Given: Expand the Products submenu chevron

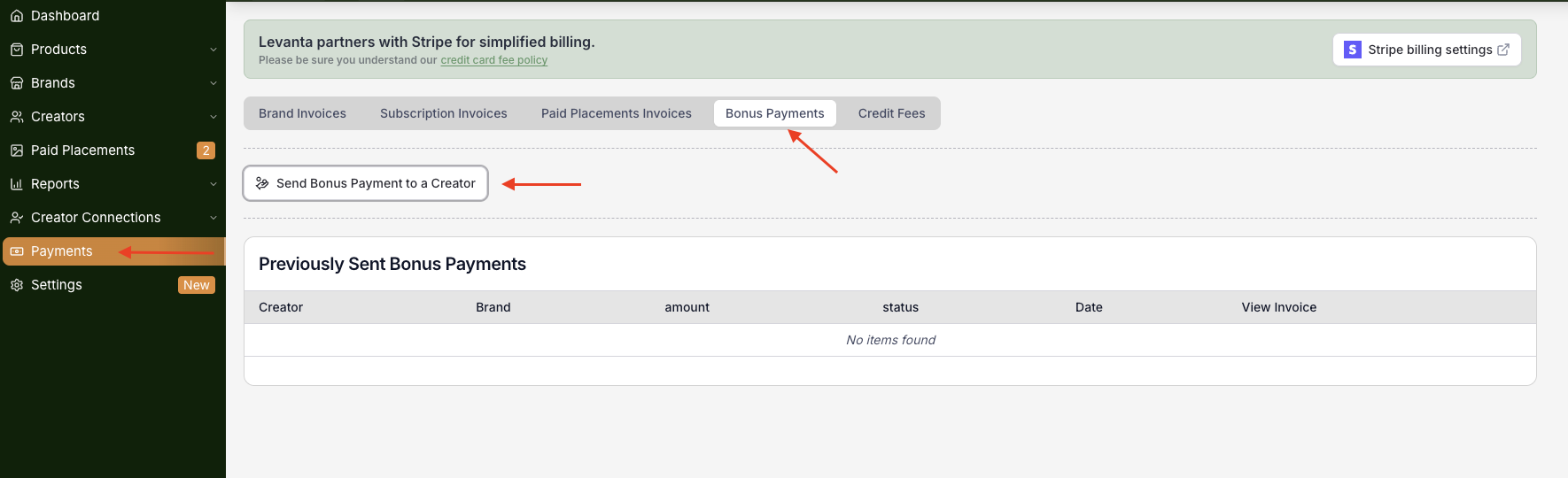Looking at the screenshot, I should click(x=213, y=50).
